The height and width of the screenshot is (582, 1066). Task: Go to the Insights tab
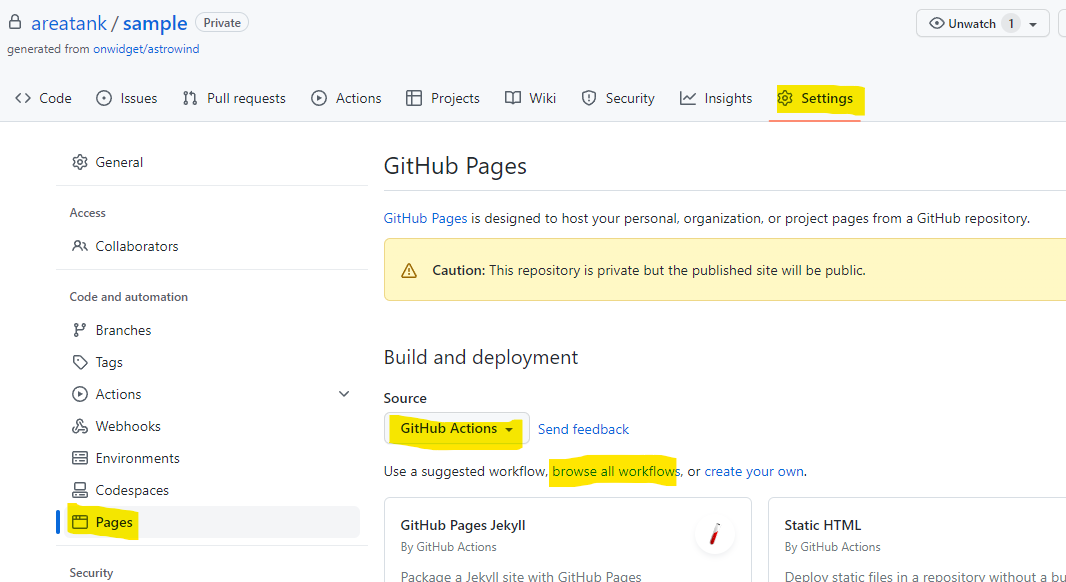tap(716, 98)
